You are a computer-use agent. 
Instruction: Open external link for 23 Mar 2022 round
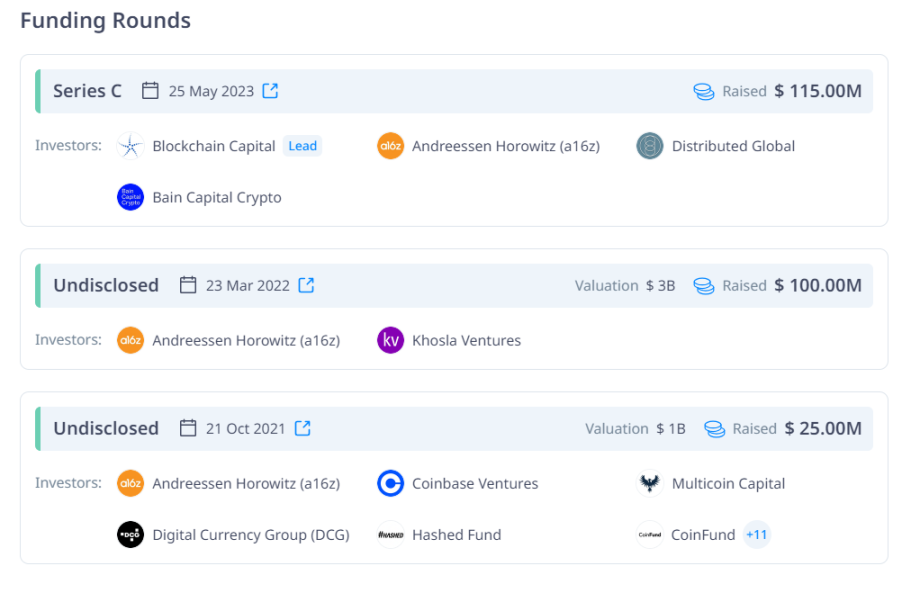(x=306, y=285)
